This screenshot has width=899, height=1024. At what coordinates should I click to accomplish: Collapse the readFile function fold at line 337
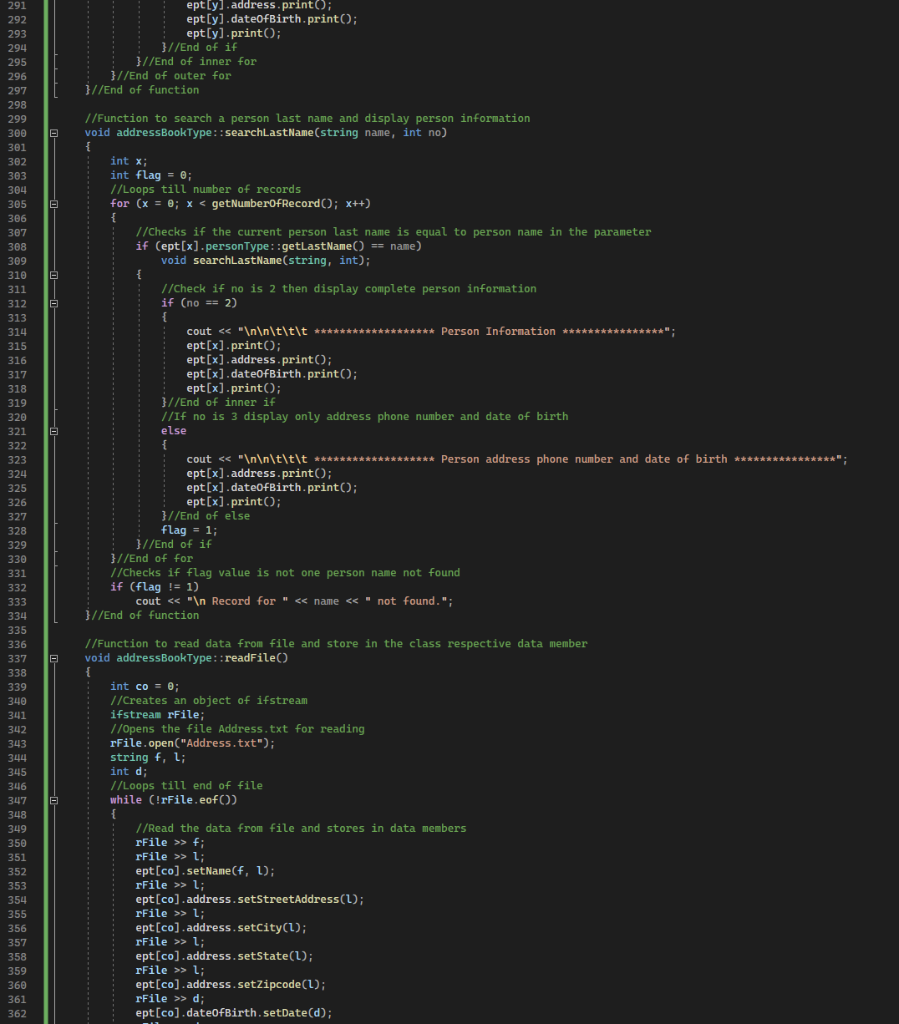tap(54, 659)
